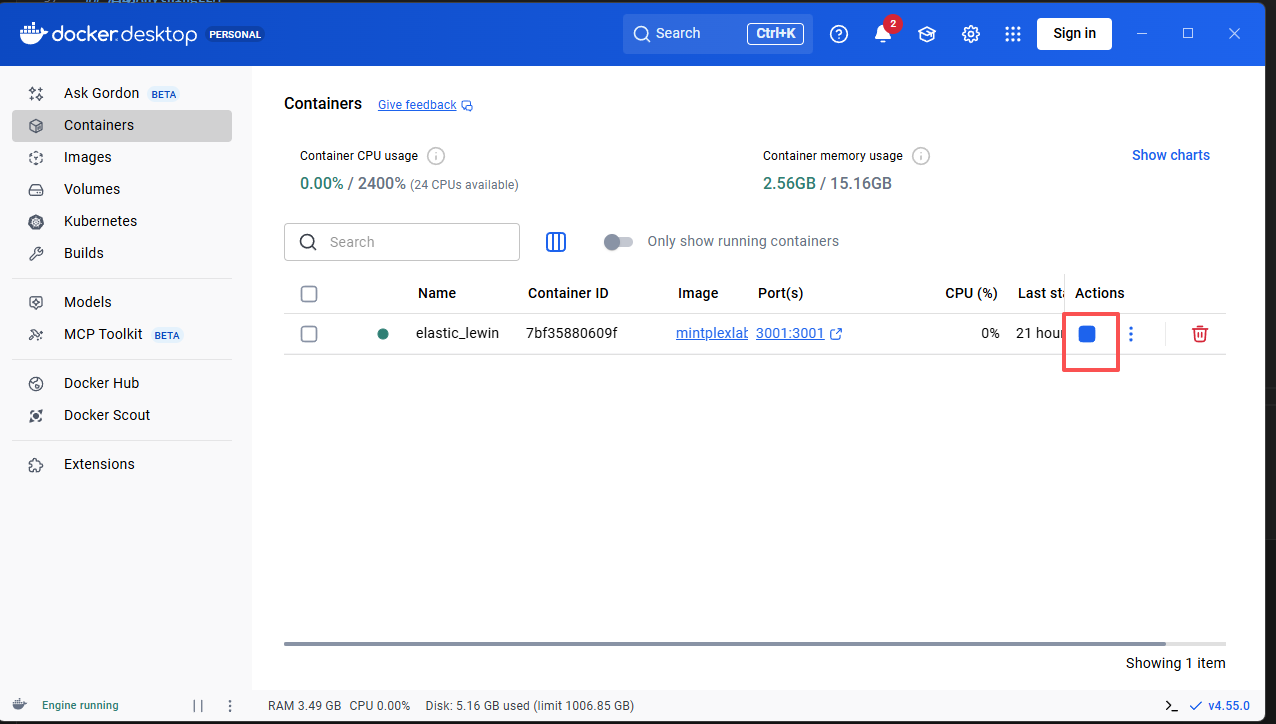Viewport: 1276px width, 724px height.
Task: Stop the elastic_lewin container
Action: coord(1087,334)
